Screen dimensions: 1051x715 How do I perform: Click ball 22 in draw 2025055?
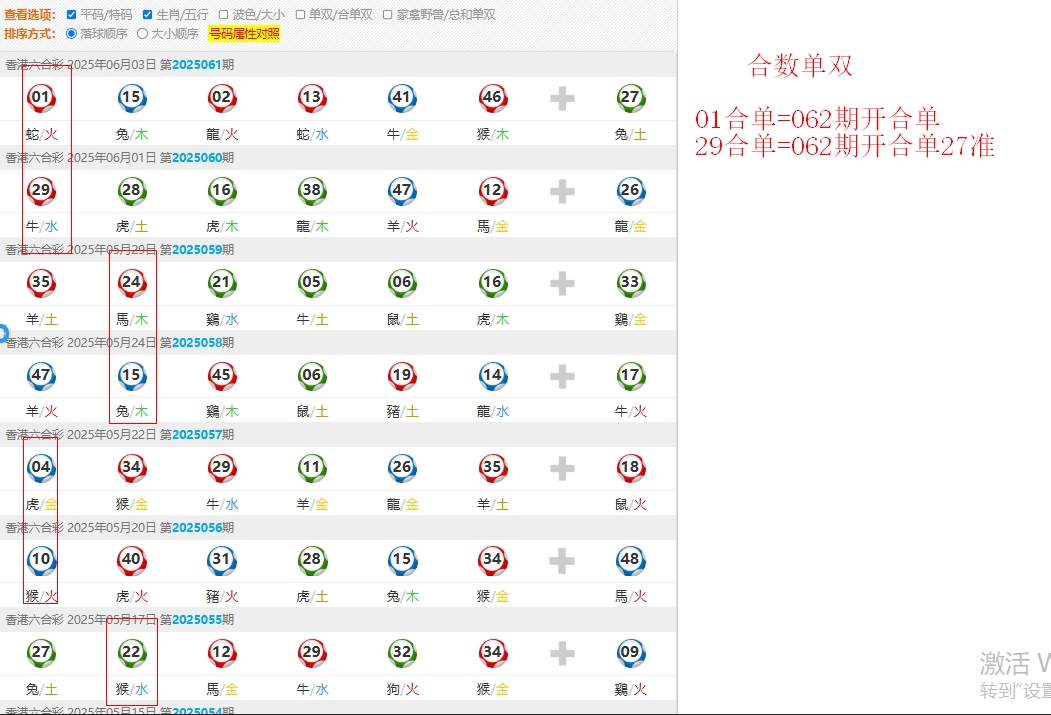(131, 653)
